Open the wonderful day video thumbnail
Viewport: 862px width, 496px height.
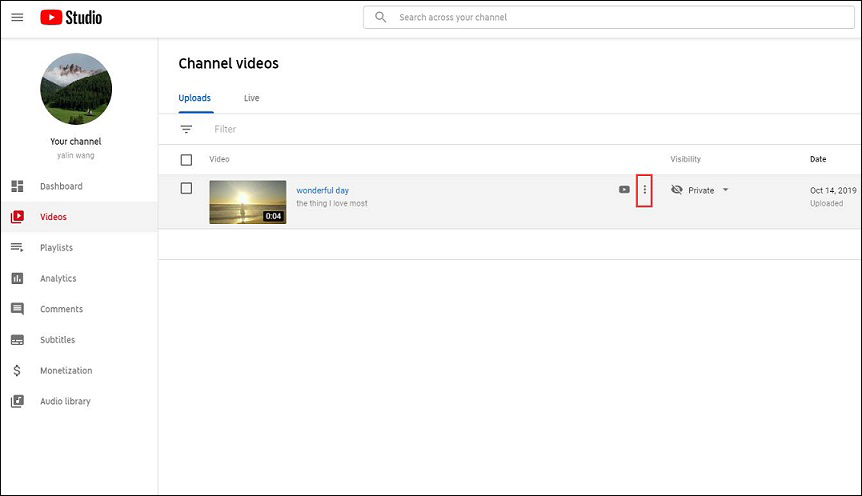(x=248, y=202)
